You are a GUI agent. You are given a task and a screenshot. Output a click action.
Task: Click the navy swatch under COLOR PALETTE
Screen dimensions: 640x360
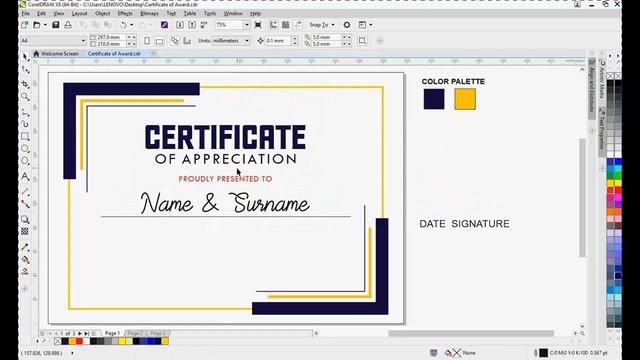coord(434,99)
